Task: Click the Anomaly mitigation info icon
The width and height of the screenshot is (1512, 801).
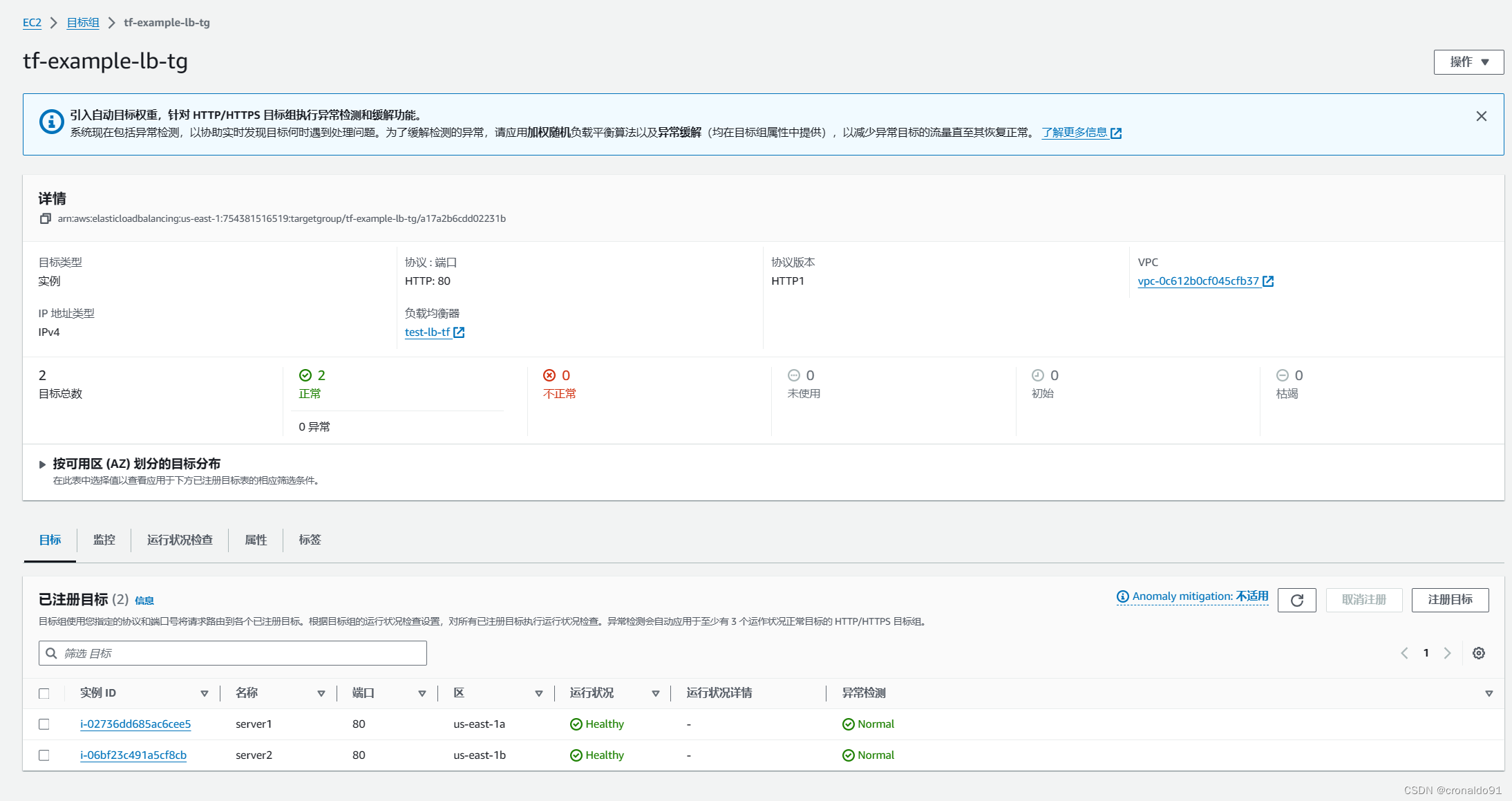Action: pyautogui.click(x=1123, y=596)
